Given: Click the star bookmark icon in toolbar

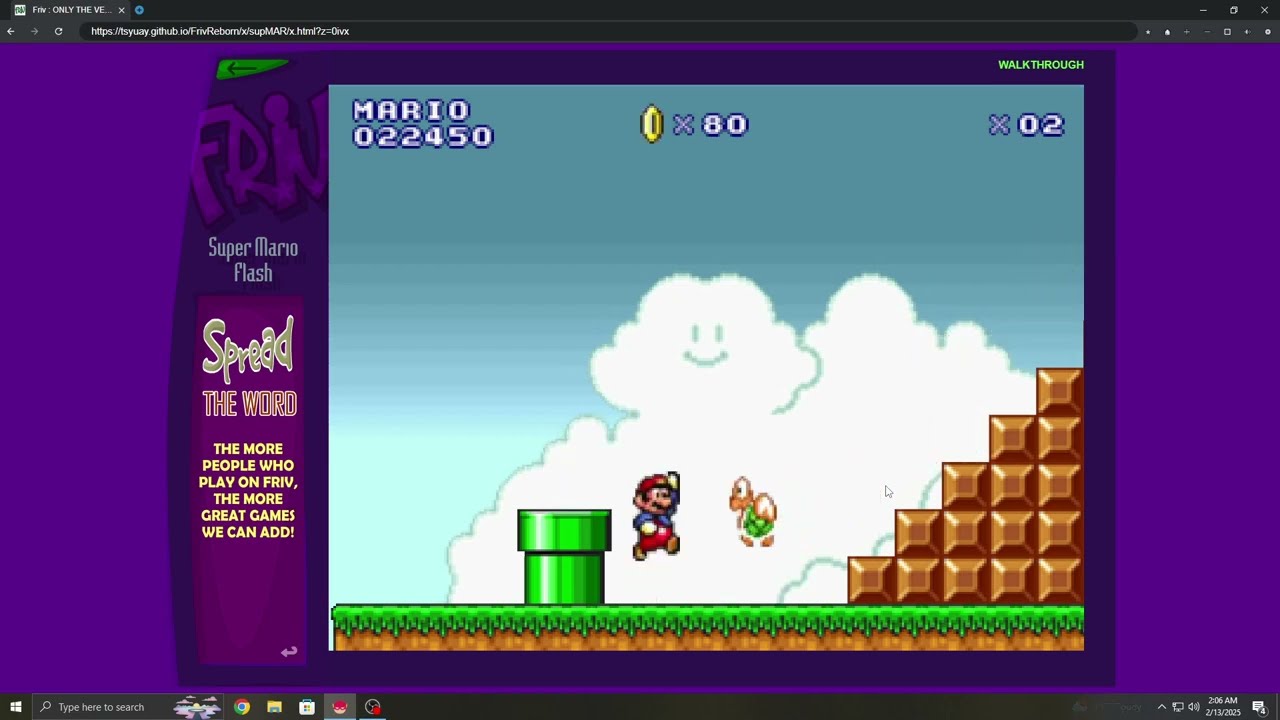Looking at the screenshot, I should 1148,32.
